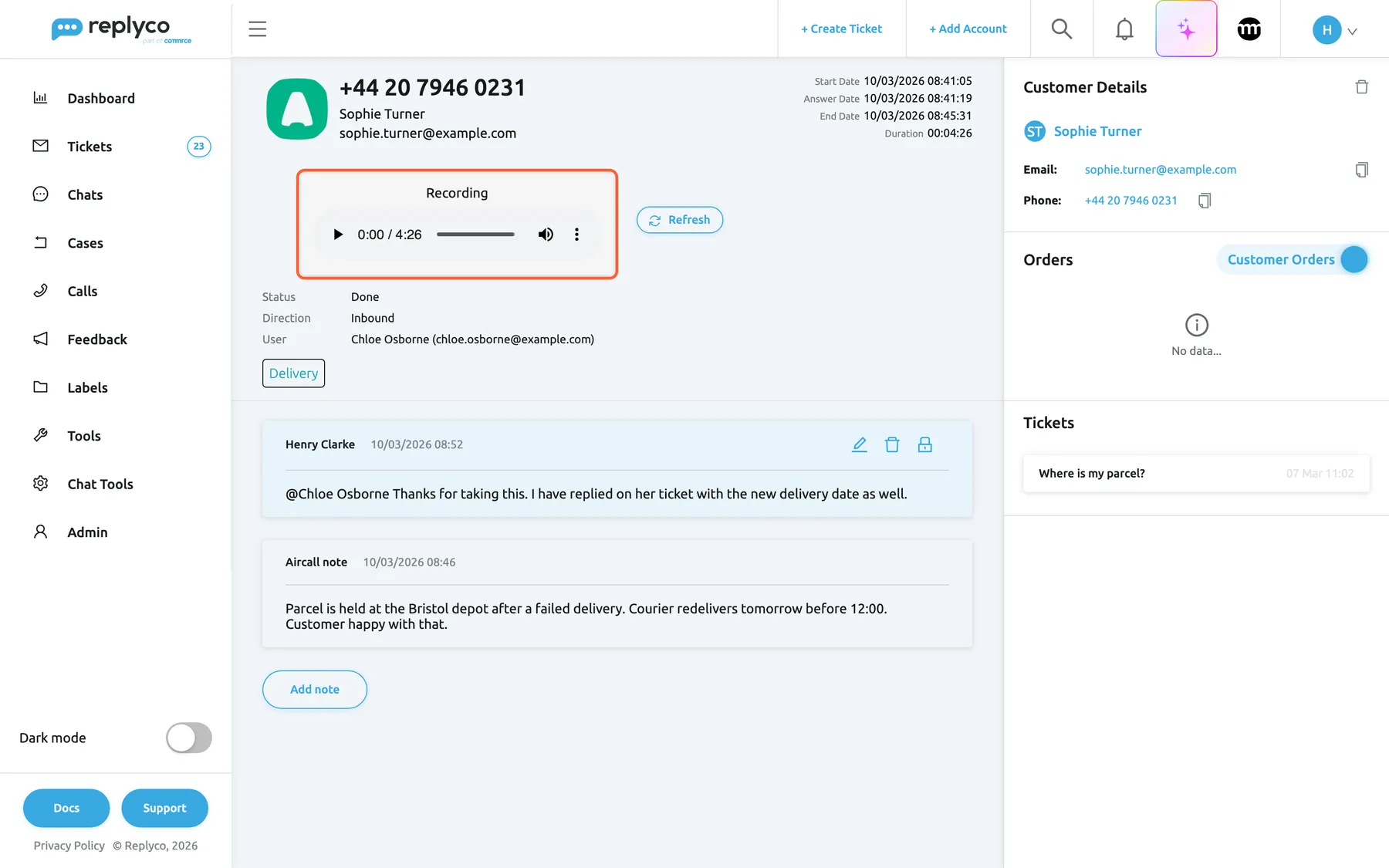Click the Support button
Image resolution: width=1389 pixels, height=868 pixels.
click(x=164, y=808)
